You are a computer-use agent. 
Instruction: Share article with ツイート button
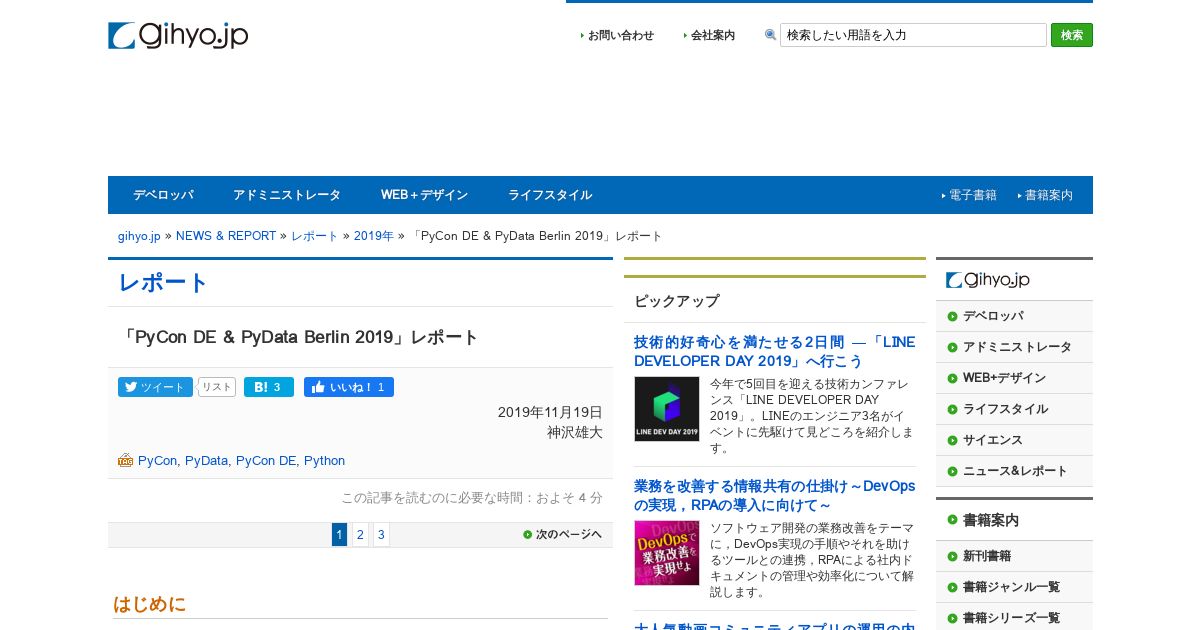click(x=155, y=387)
